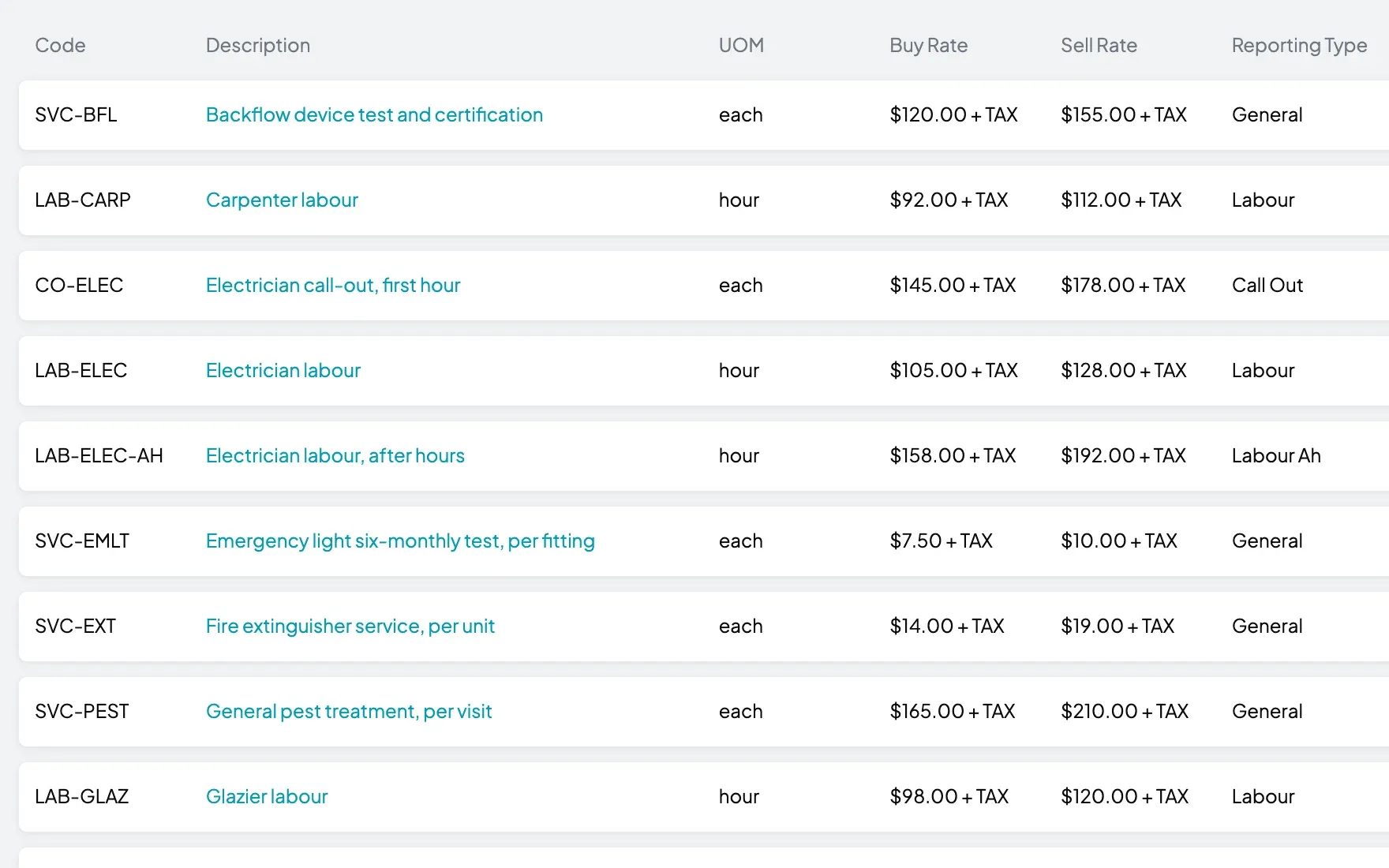Click the Buy Rate column header
The image size is (1389, 868).
pyautogui.click(x=928, y=46)
